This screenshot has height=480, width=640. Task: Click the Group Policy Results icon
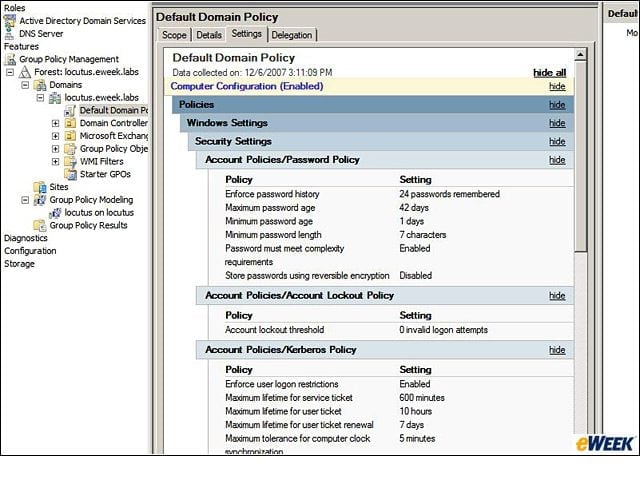[x=40, y=225]
